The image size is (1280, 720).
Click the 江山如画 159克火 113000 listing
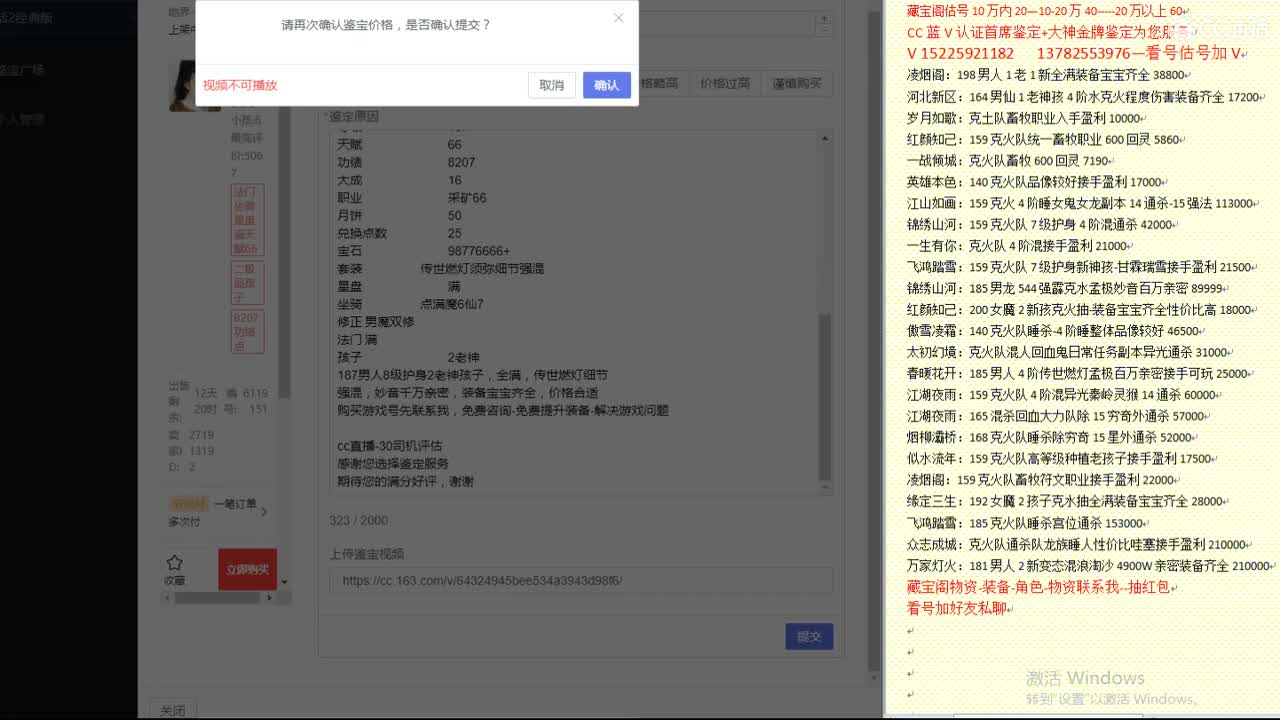1081,203
